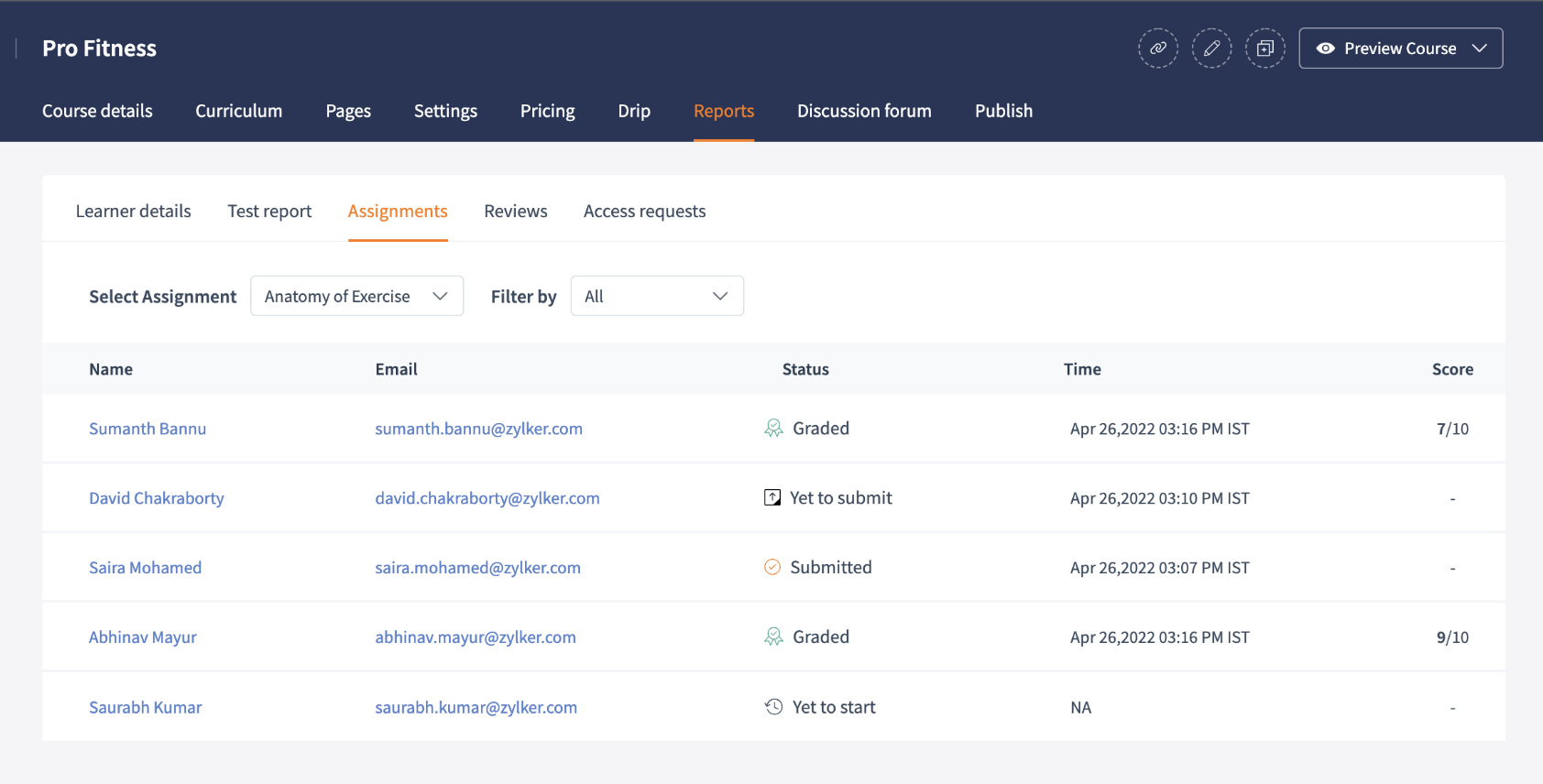Switch to the Curriculum tab

click(x=238, y=111)
